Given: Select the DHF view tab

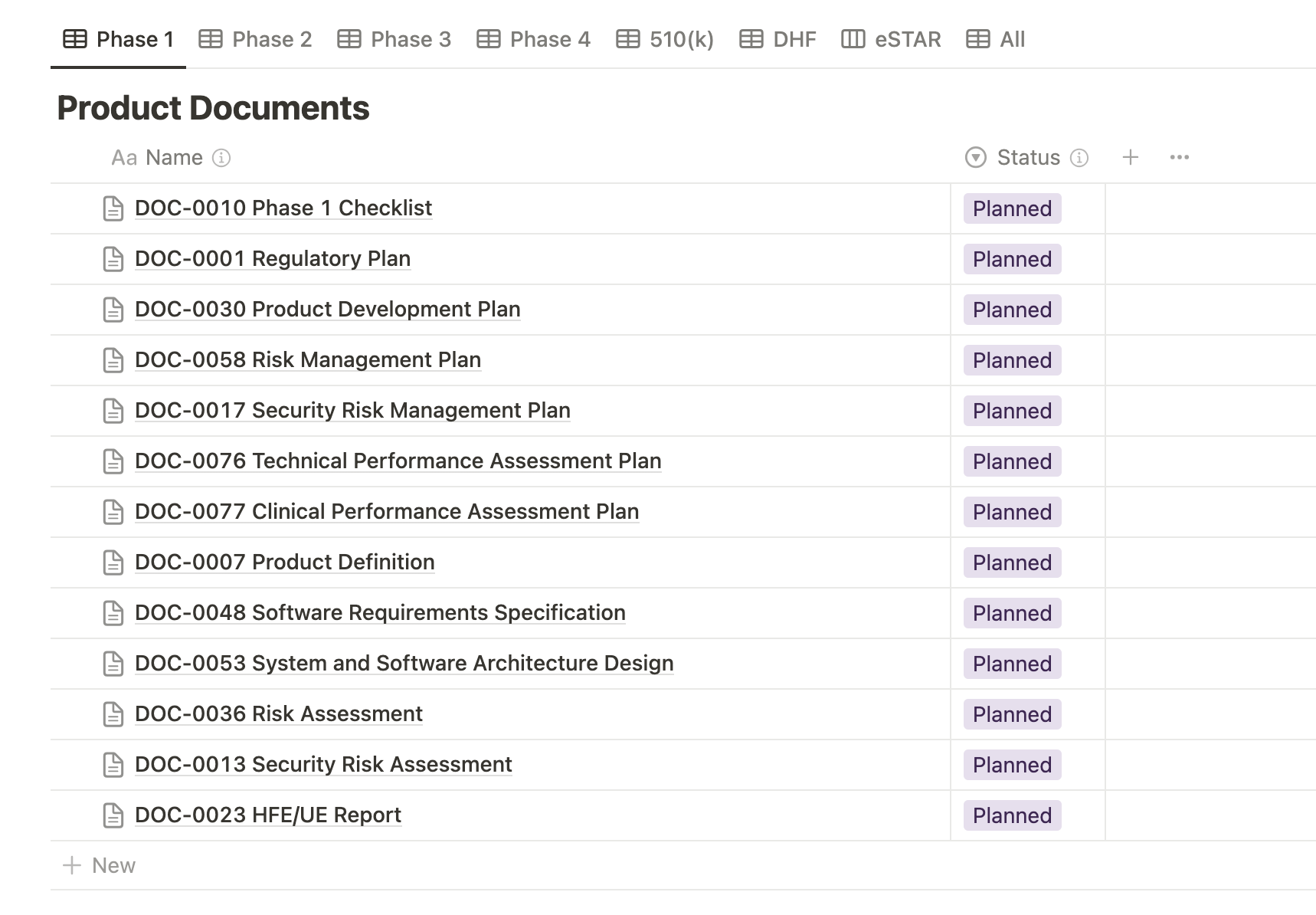Looking at the screenshot, I should tap(777, 40).
